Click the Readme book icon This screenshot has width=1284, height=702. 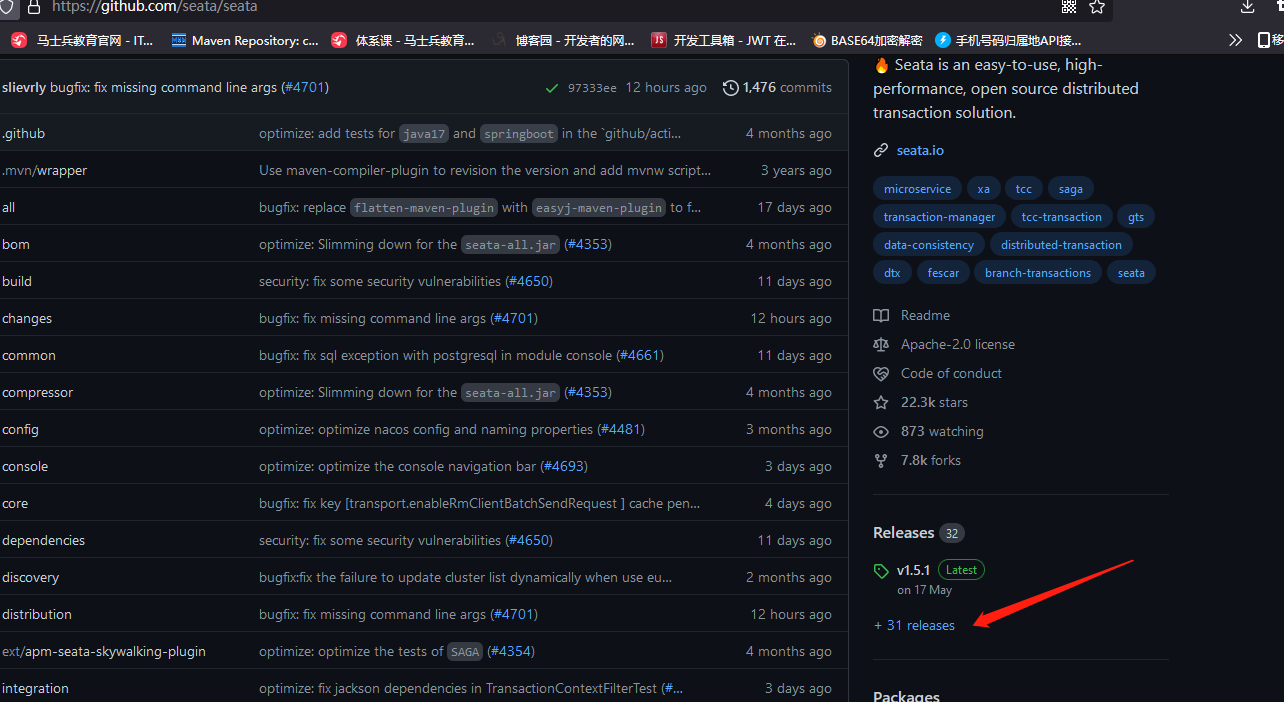point(881,315)
